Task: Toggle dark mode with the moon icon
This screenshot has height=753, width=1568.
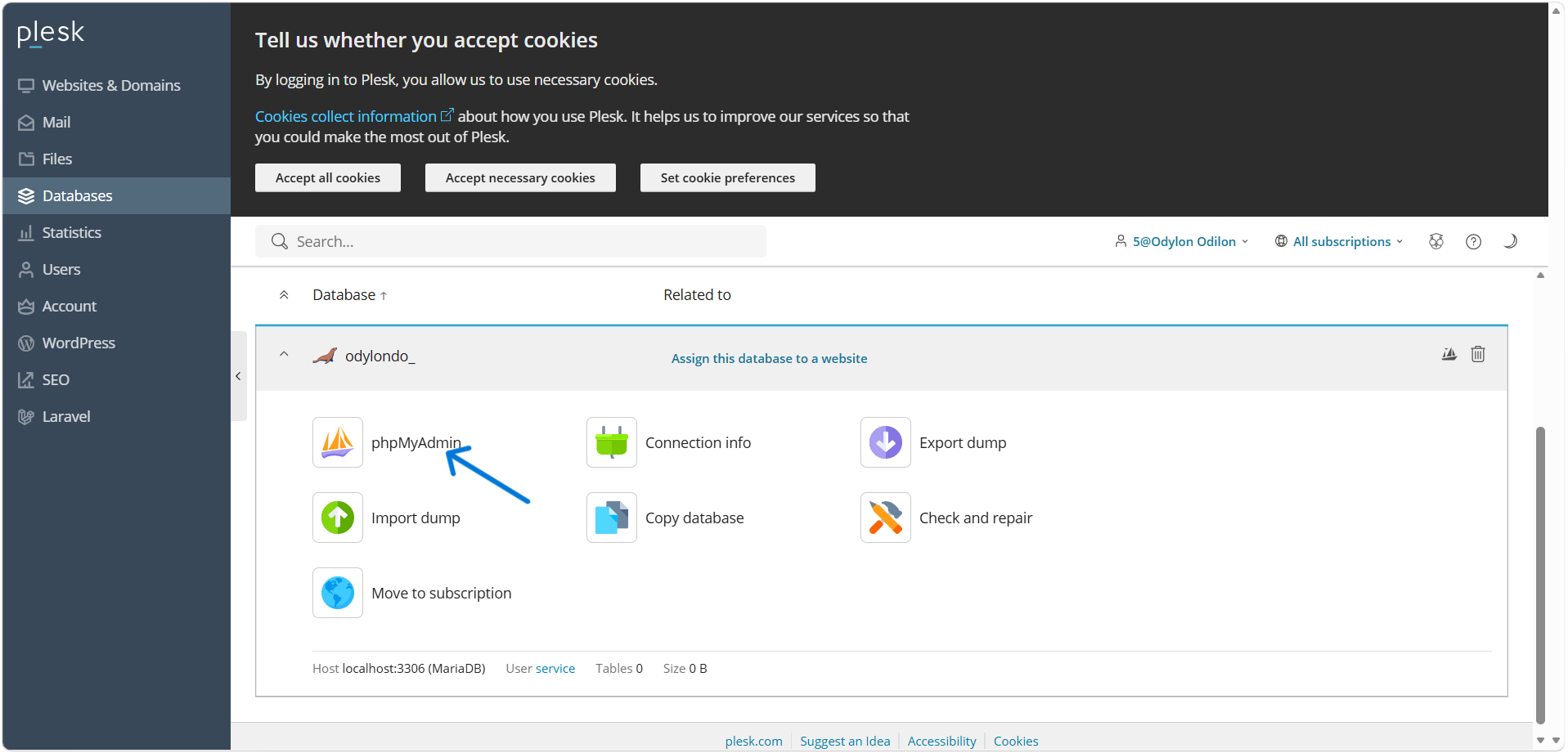Action: pos(1510,241)
